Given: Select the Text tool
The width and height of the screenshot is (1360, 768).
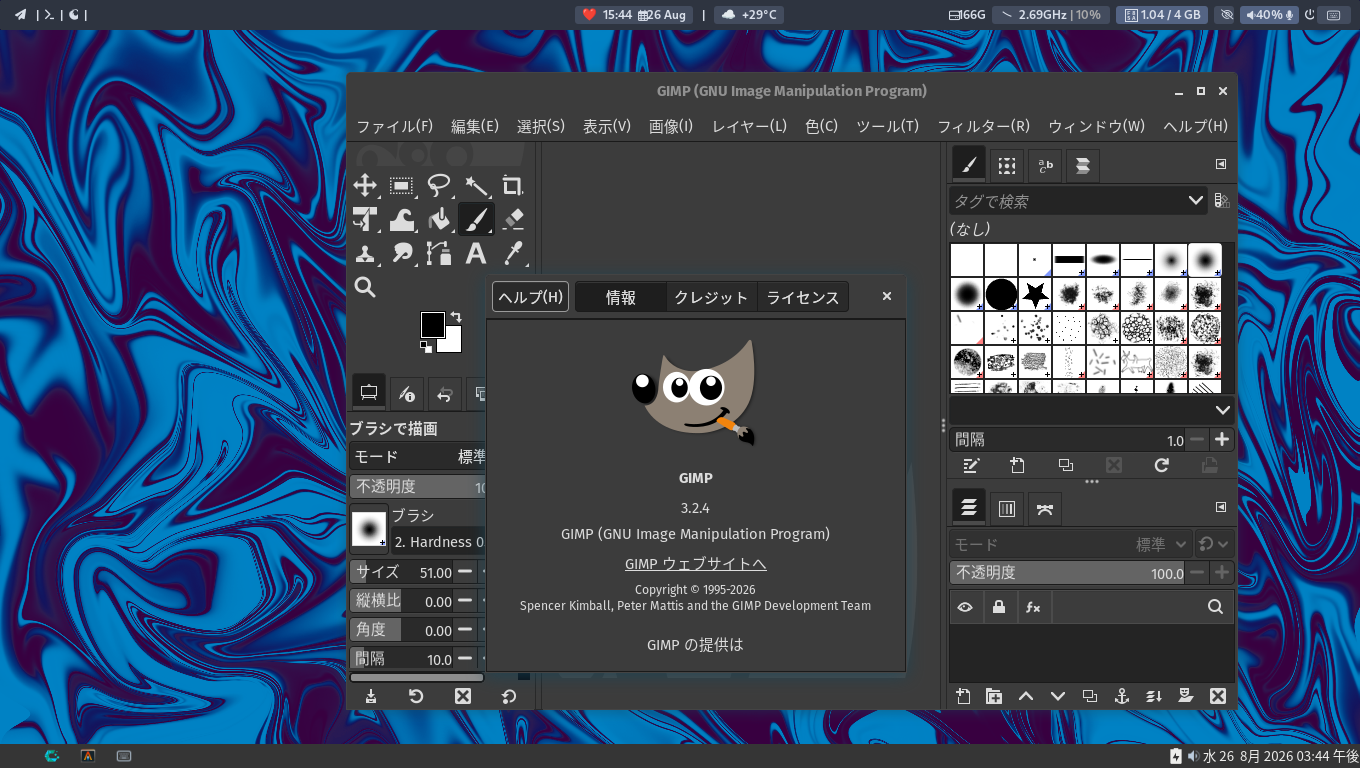Looking at the screenshot, I should tap(476, 253).
